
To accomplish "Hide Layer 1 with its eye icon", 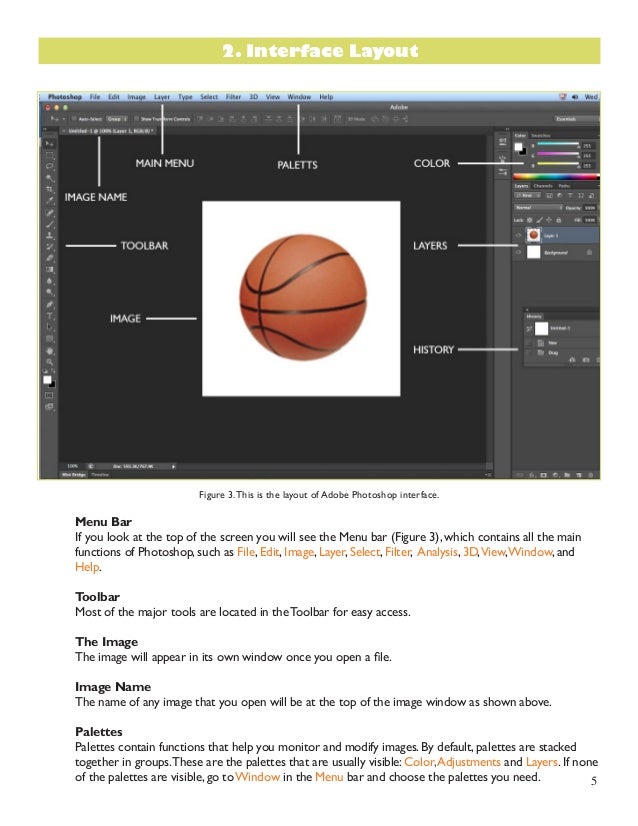I will click(x=518, y=235).
